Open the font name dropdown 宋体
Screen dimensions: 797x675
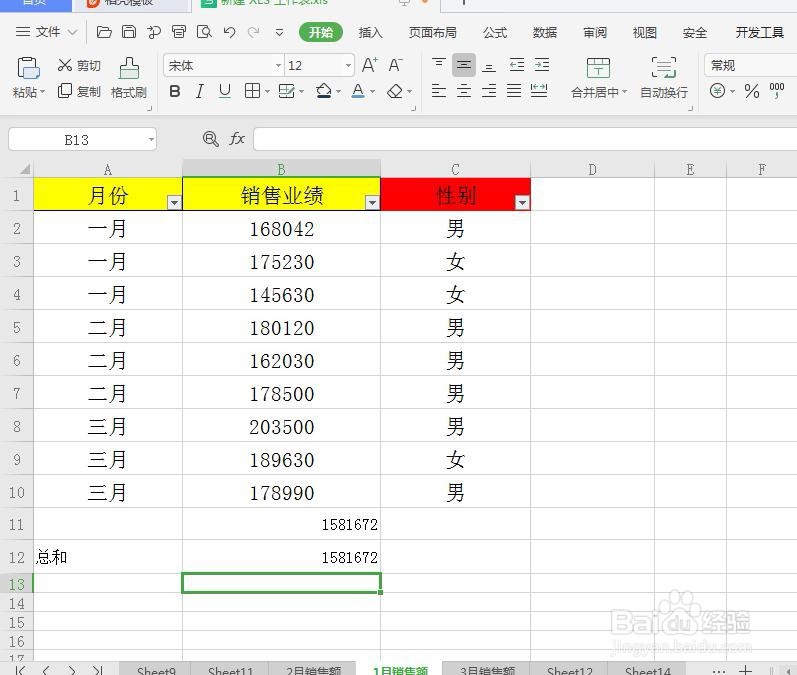[278, 66]
